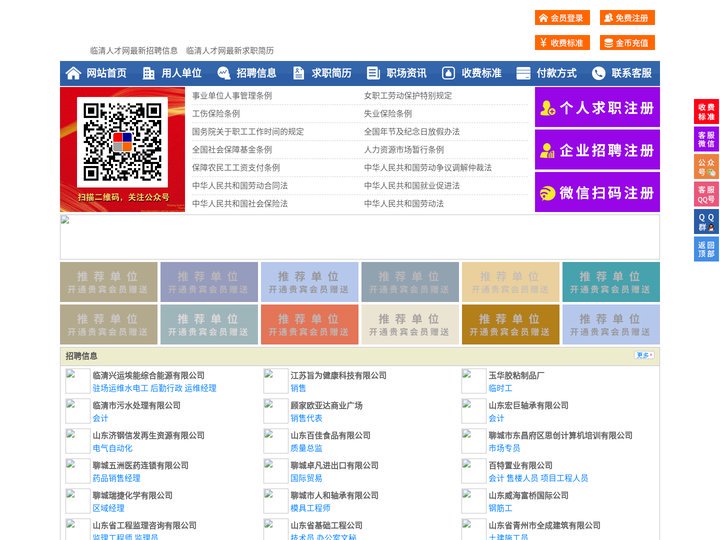
Task: Open job 模具工程师 listing
Action: click(x=310, y=508)
